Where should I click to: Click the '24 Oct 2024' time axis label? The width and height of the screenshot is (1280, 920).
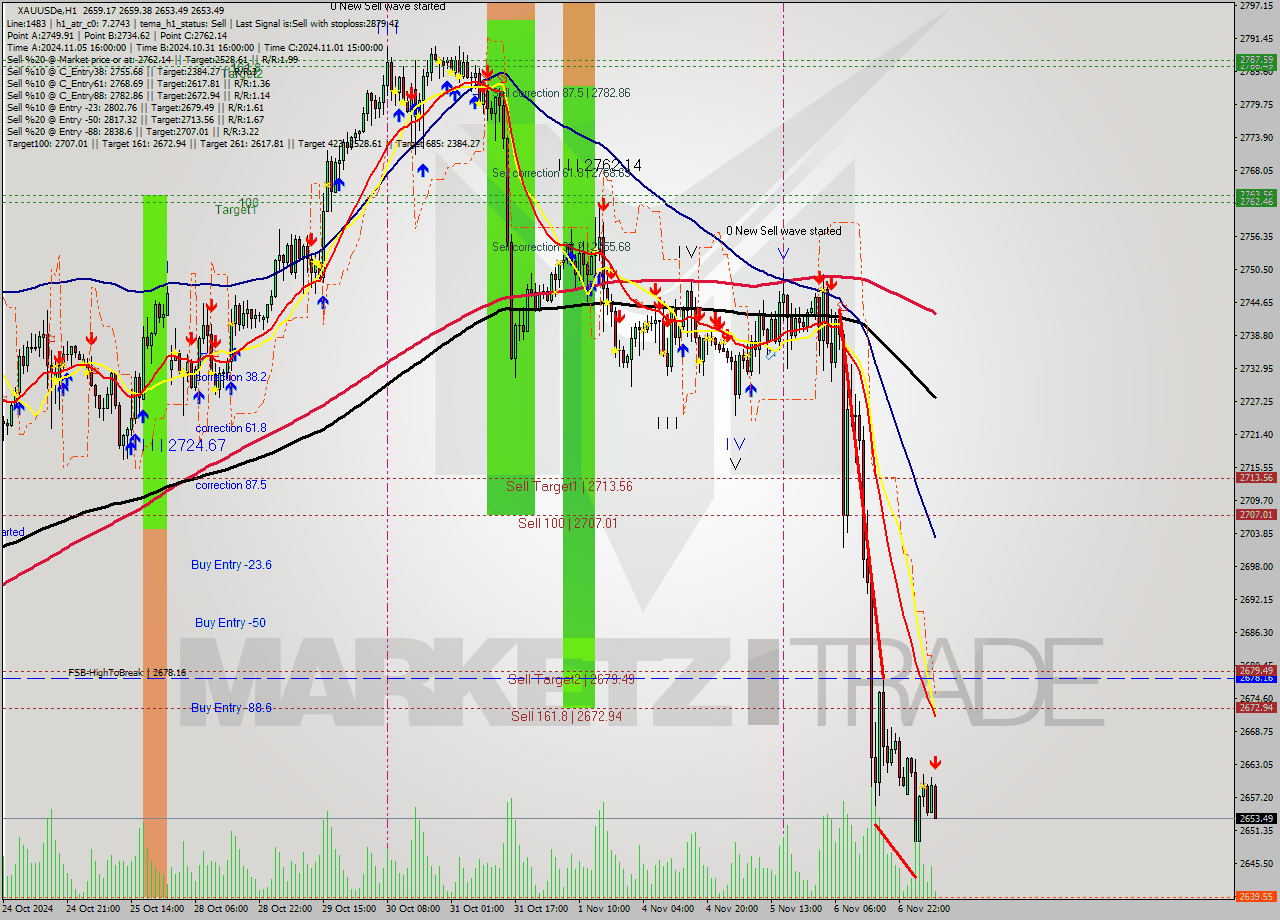pos(27,909)
